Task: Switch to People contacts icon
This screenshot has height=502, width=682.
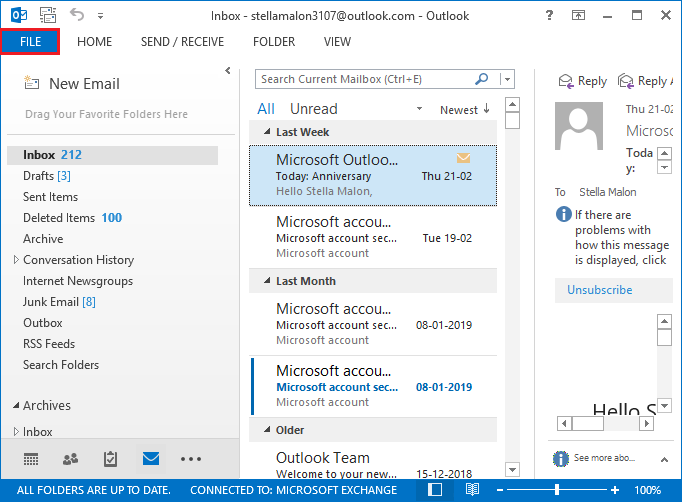Action: 70,459
